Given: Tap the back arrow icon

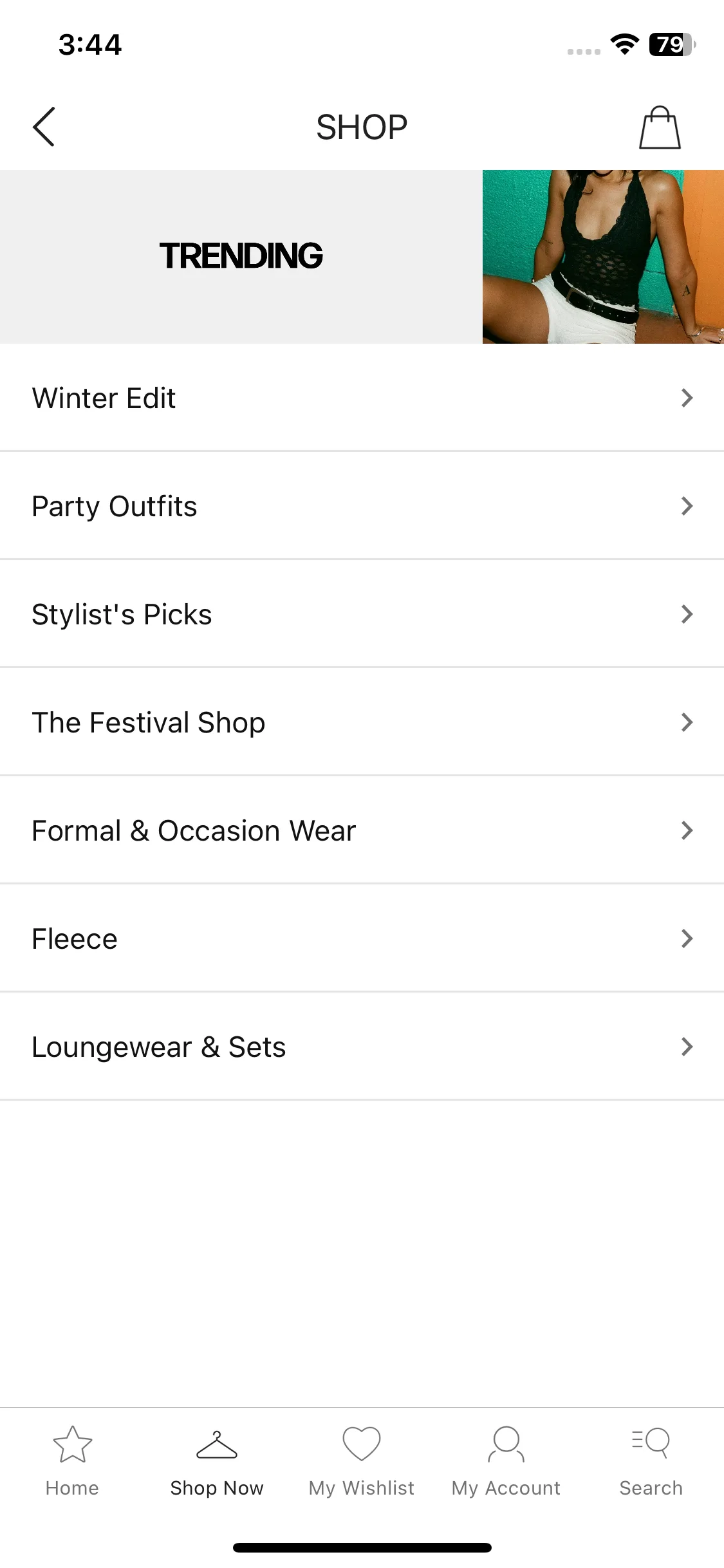Looking at the screenshot, I should pos(44,127).
